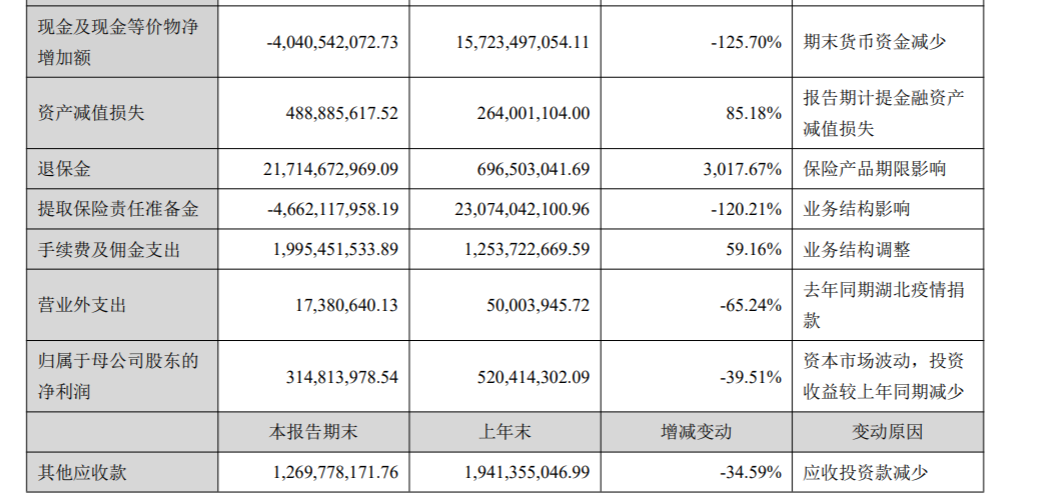Click the 3,017.67% change cell
The height and width of the screenshot is (503, 1046).
click(x=743, y=169)
